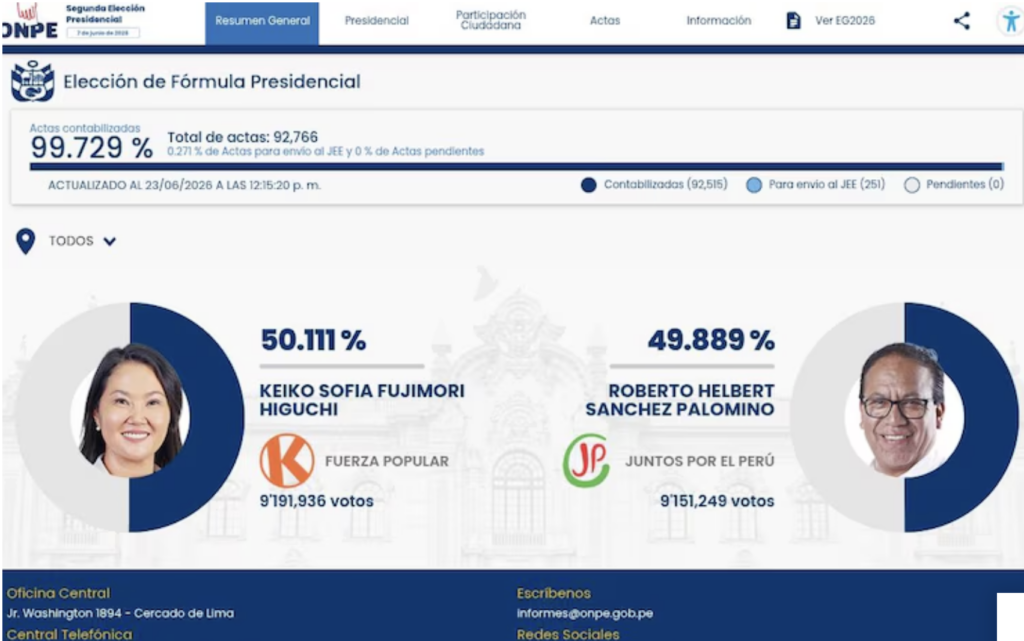This screenshot has width=1024, height=641.
Task: Click the ONPE logo
Action: coord(30,22)
